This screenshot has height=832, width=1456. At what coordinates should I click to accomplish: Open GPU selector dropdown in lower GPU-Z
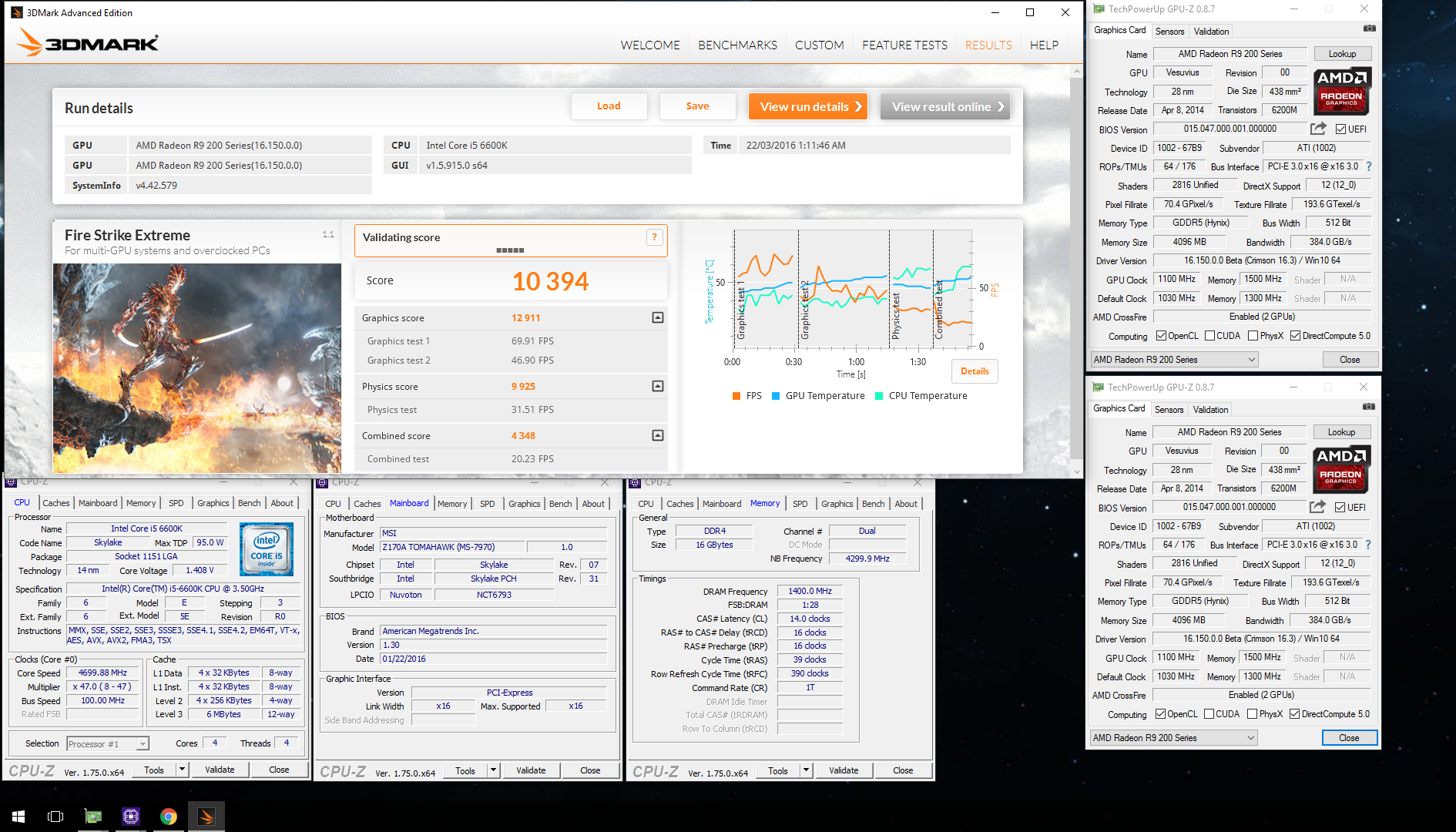click(1173, 738)
